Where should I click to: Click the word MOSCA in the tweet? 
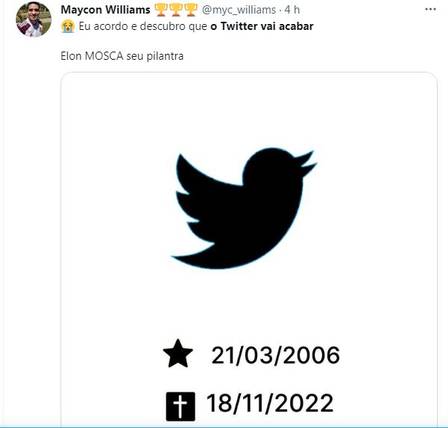[x=104, y=56]
